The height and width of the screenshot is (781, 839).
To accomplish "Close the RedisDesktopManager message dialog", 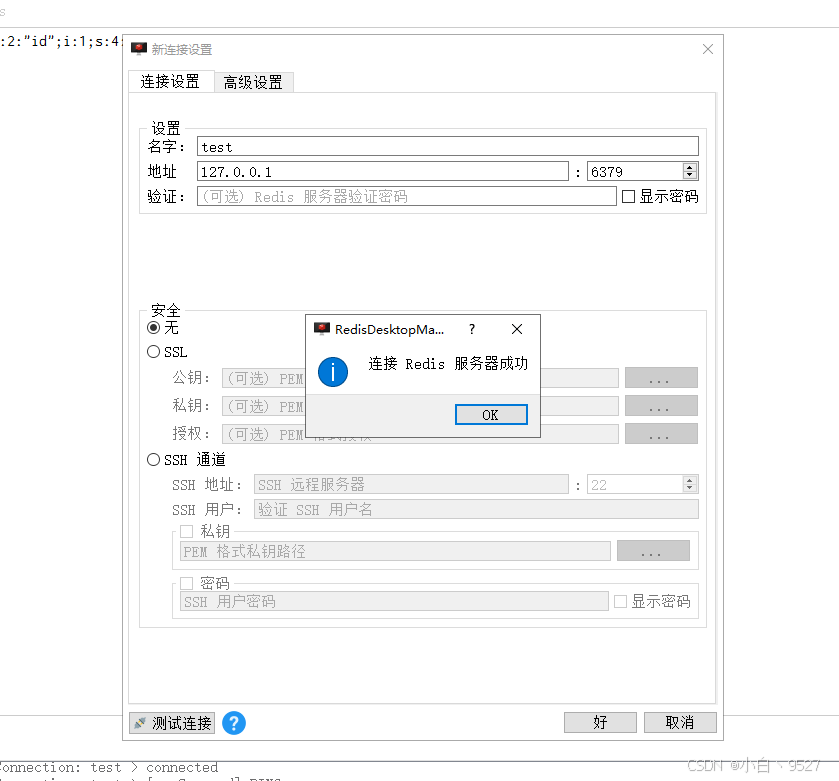I will [516, 329].
